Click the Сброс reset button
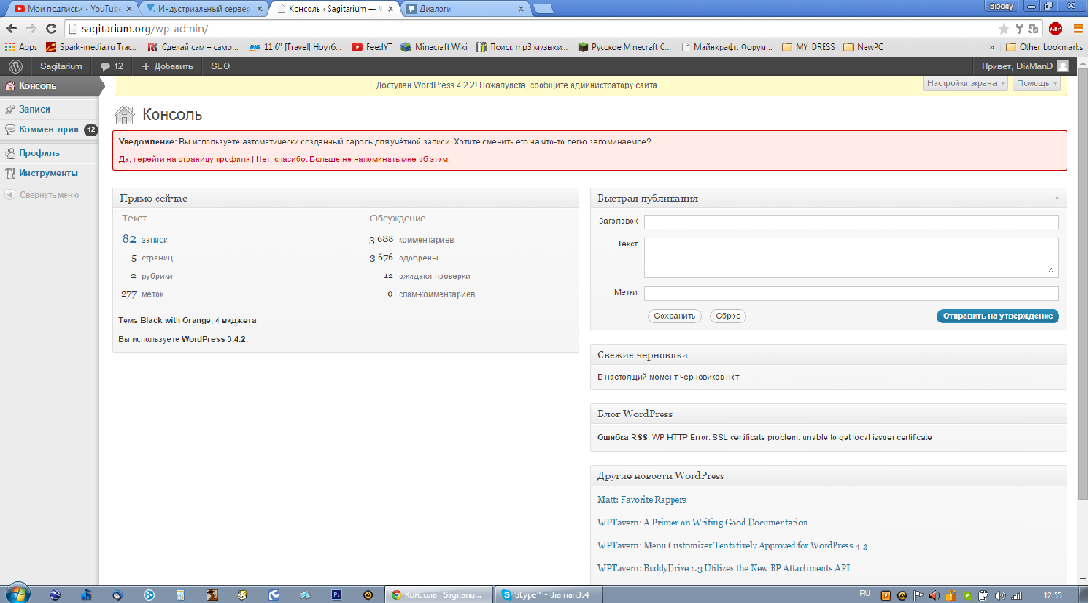 click(x=727, y=316)
